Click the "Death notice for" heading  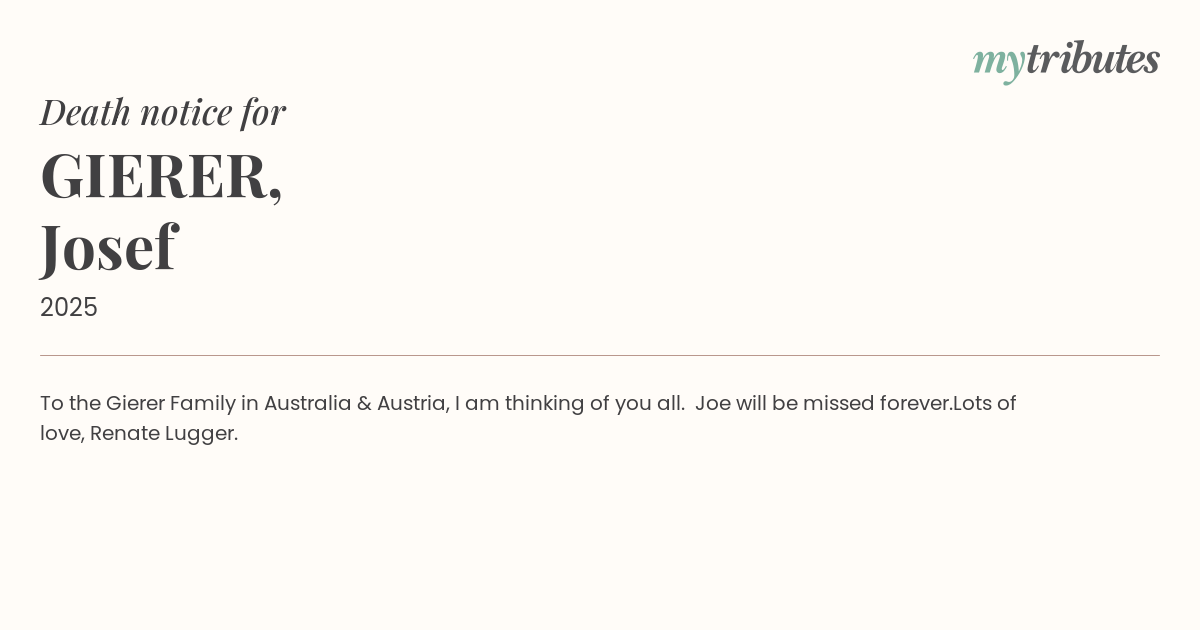pyautogui.click(x=163, y=112)
